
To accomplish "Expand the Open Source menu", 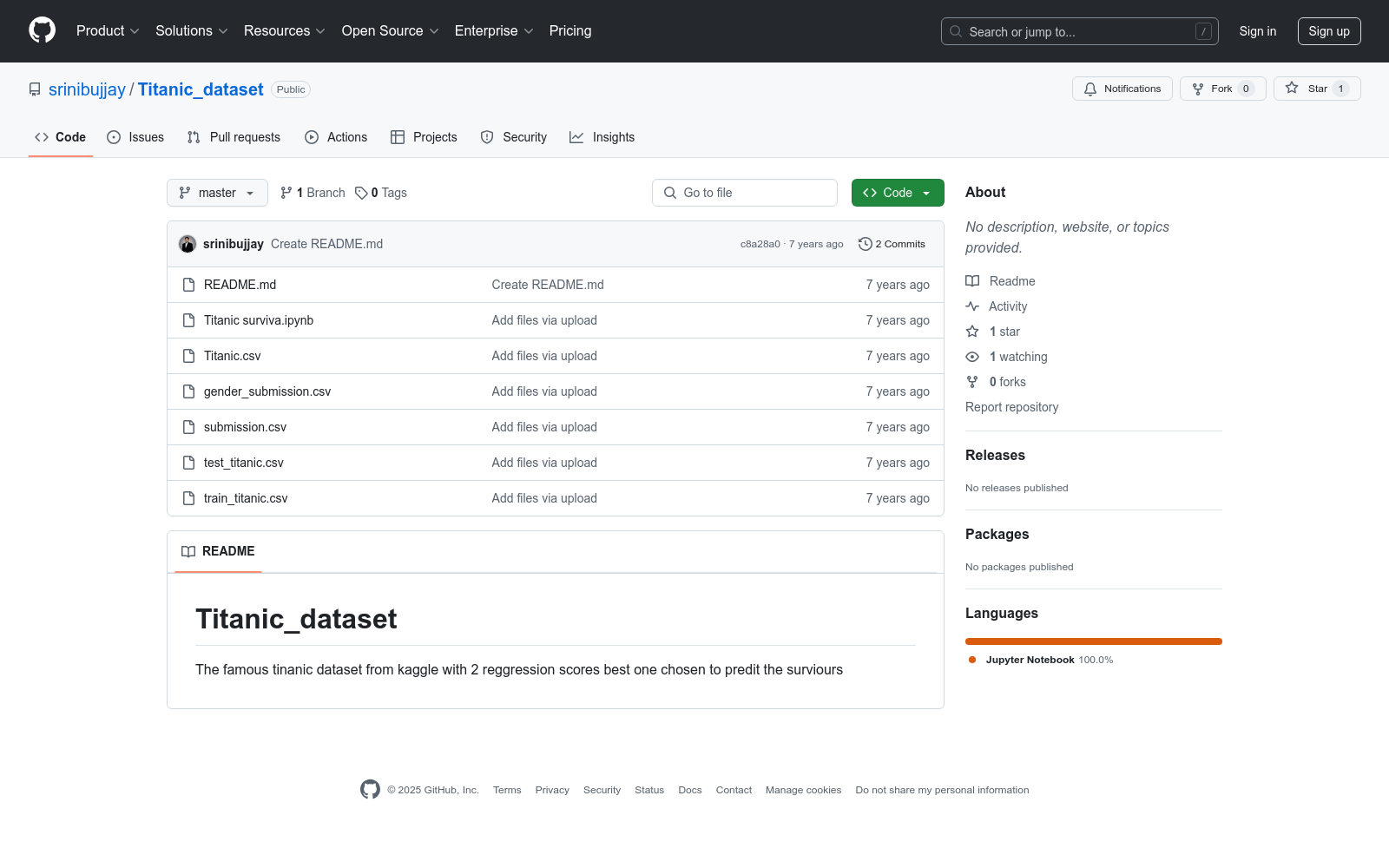I will click(391, 31).
